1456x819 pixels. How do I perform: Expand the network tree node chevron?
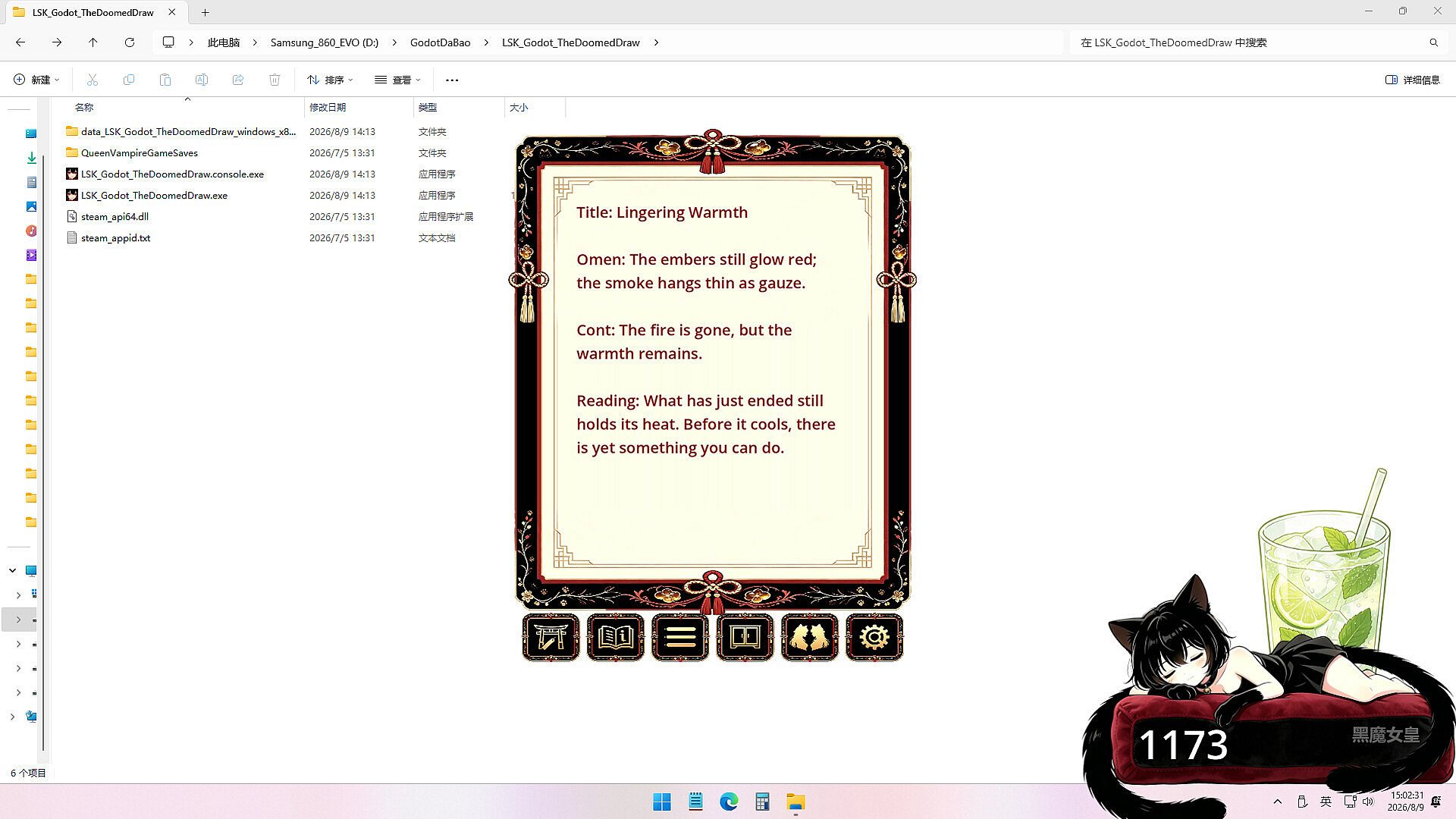[12, 716]
